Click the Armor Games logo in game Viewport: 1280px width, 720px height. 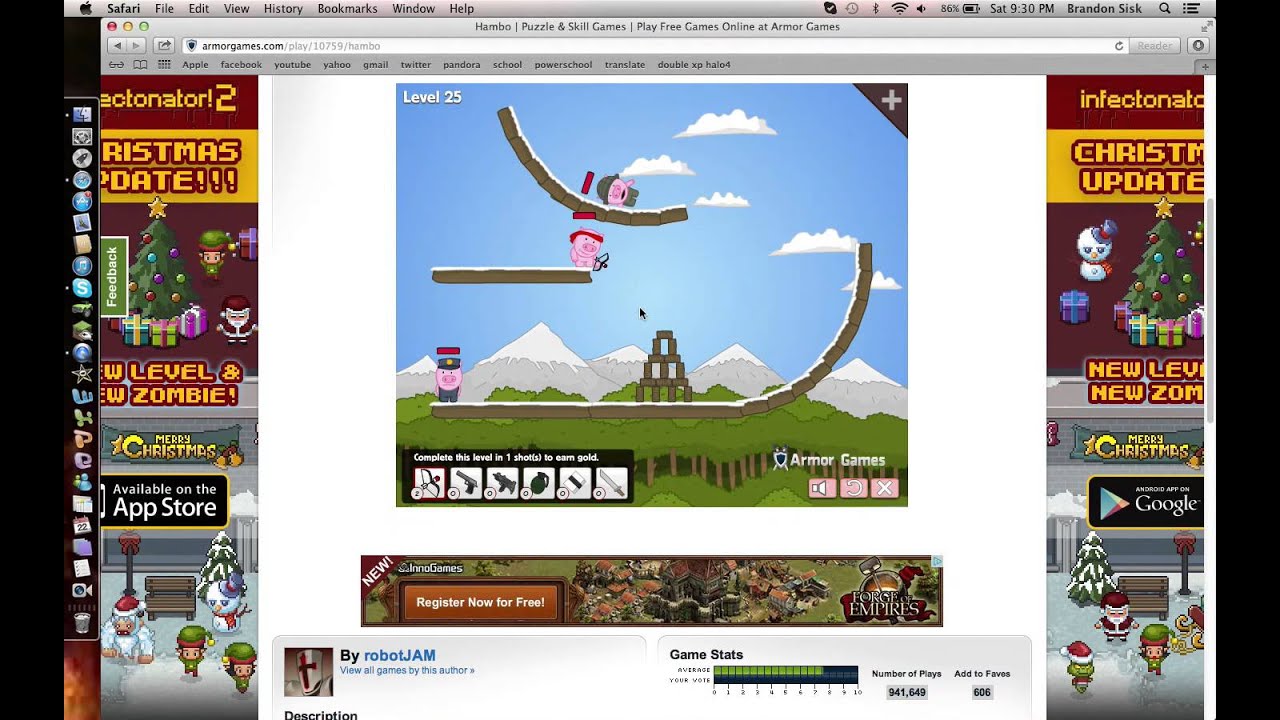[828, 460]
